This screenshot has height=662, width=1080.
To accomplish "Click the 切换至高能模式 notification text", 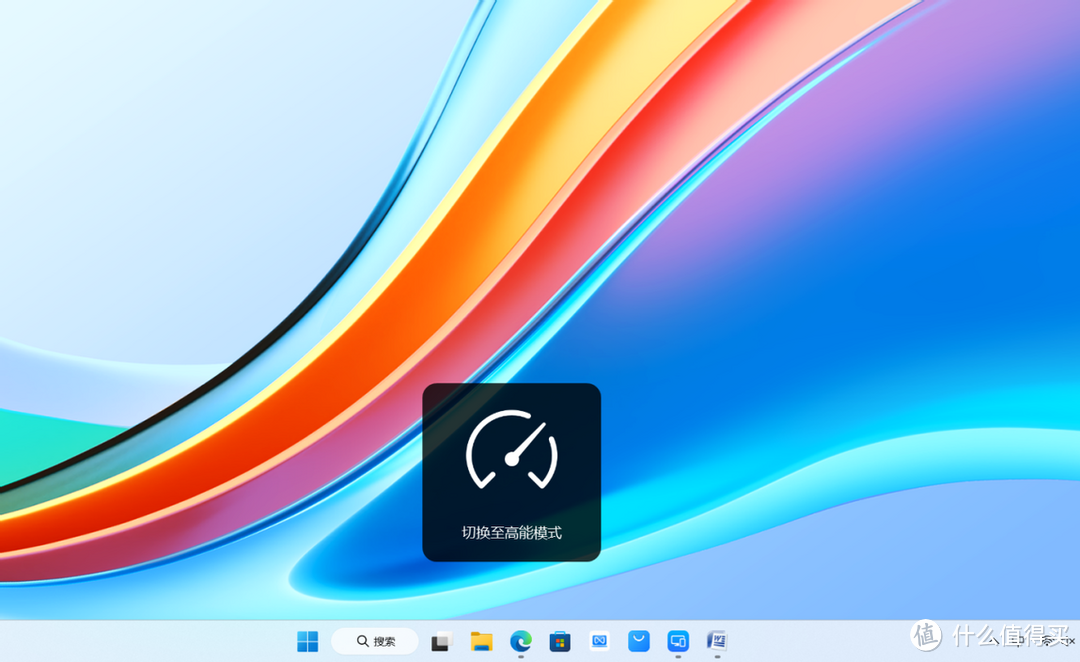I will pos(512,532).
